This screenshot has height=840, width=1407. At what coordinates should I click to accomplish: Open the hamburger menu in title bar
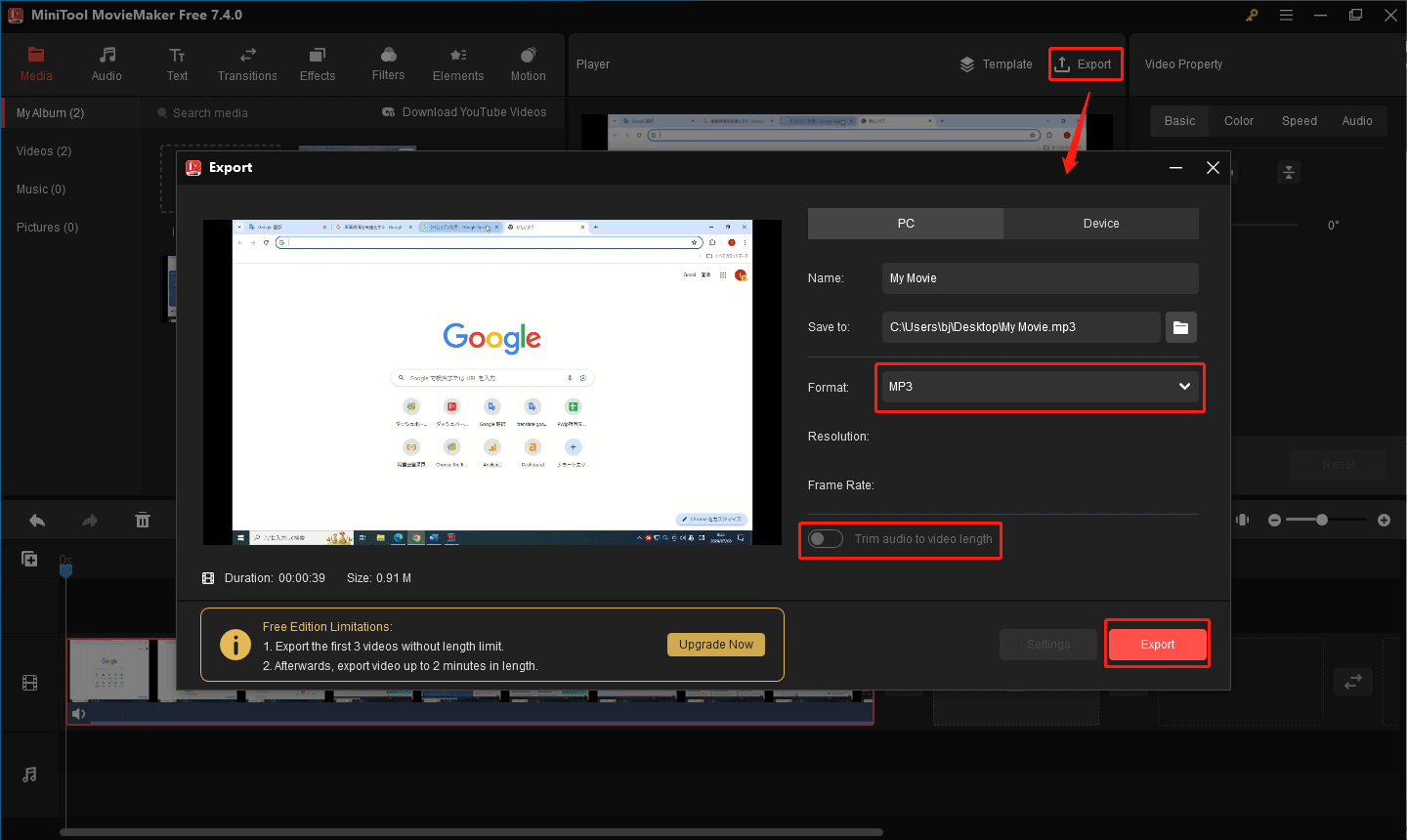coord(1286,15)
